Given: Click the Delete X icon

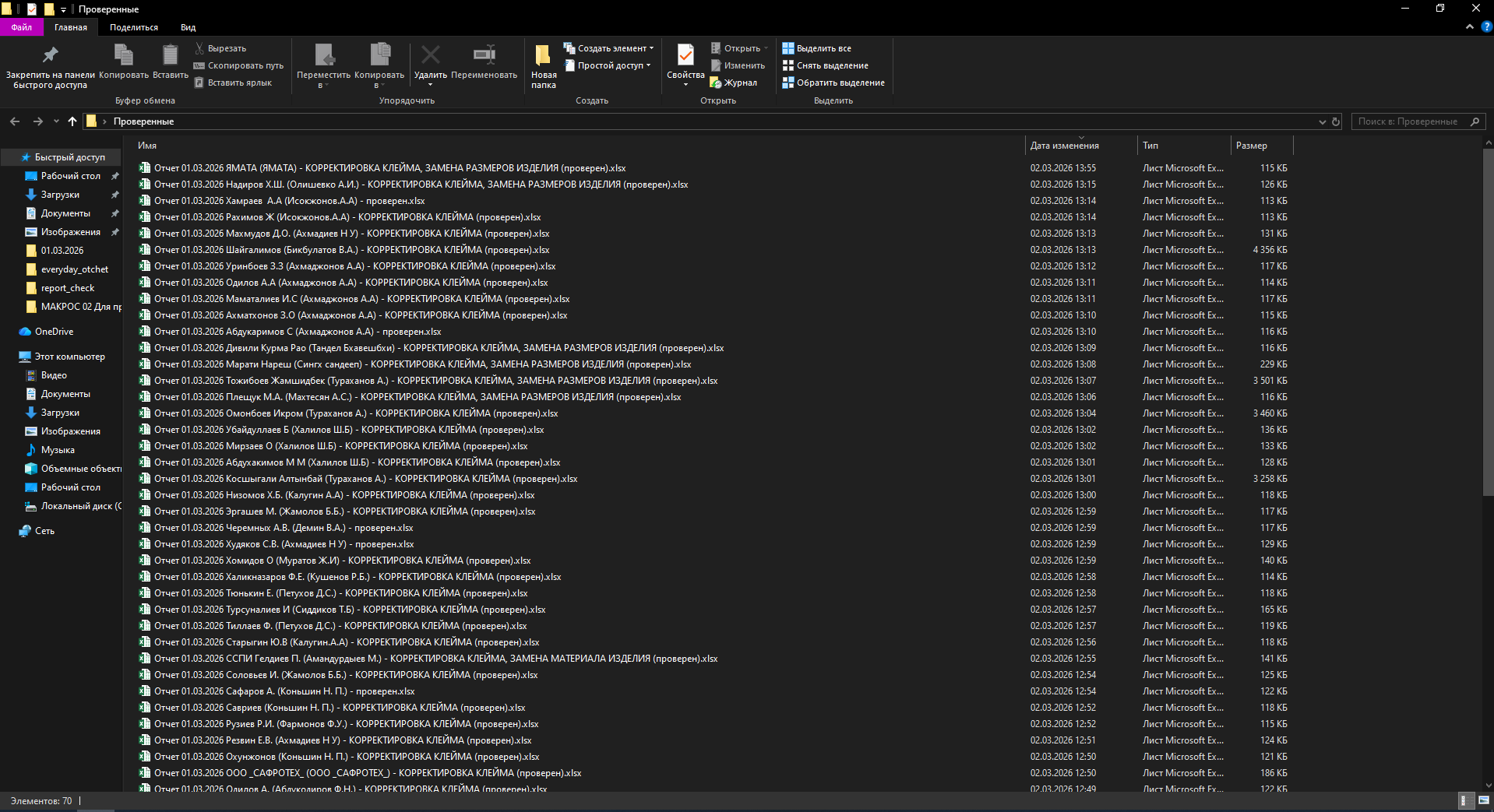Looking at the screenshot, I should point(430,55).
